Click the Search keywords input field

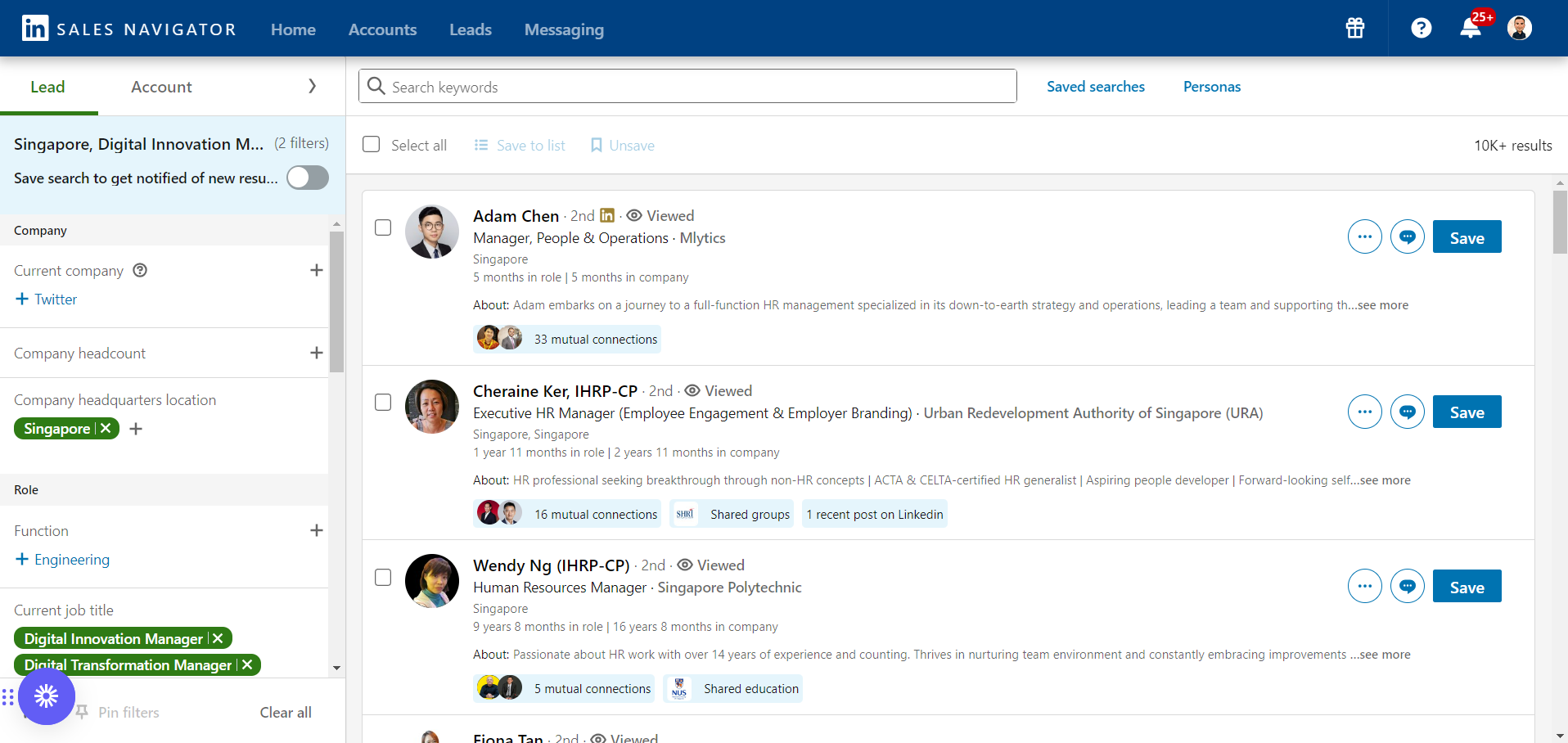click(687, 87)
